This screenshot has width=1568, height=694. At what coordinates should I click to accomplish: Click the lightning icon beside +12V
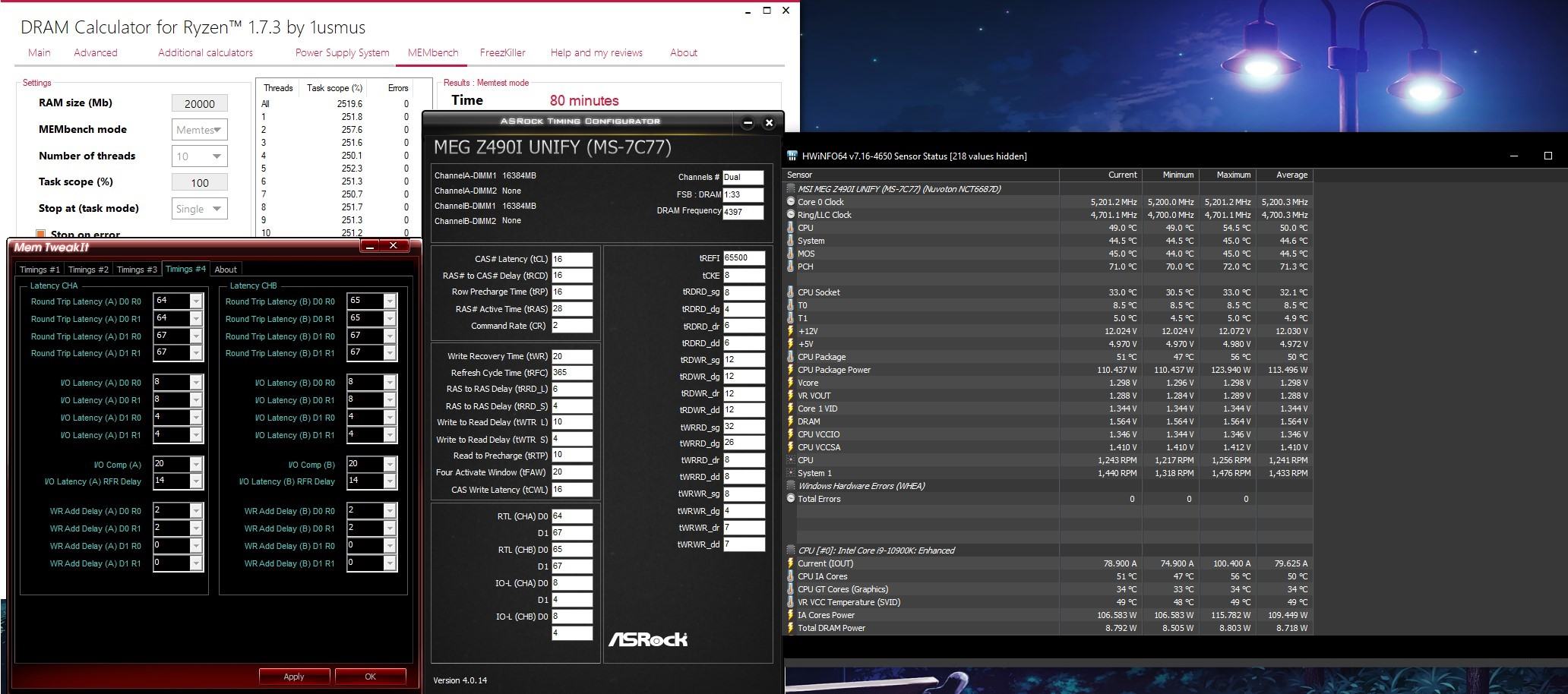[791, 331]
